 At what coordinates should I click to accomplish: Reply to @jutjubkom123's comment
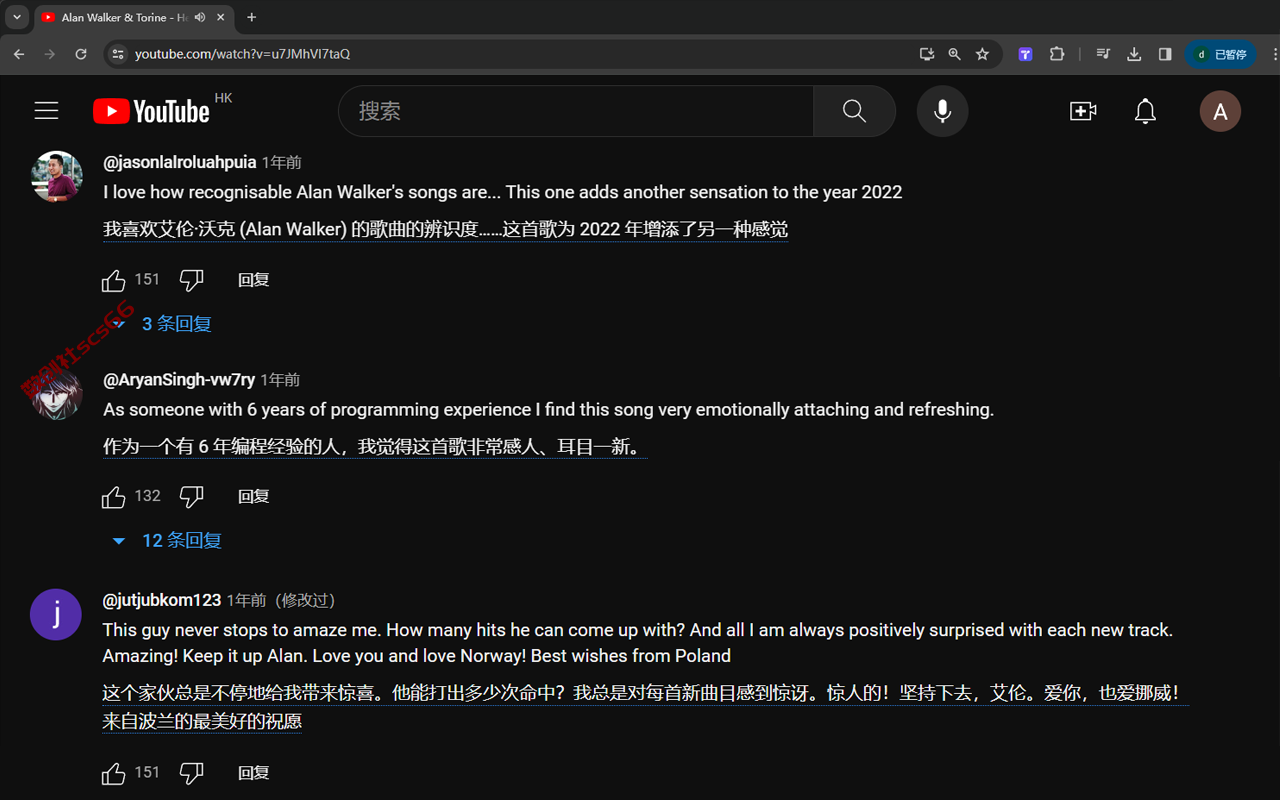(x=254, y=773)
